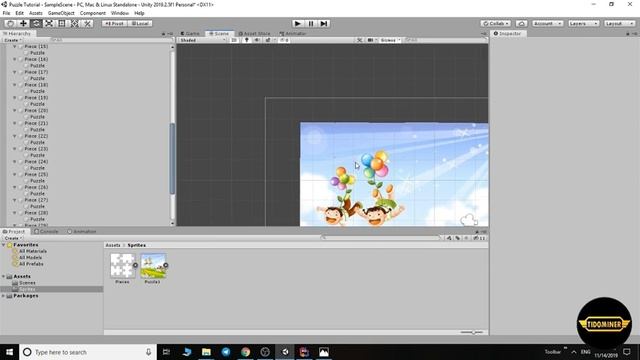Collapse the Piece (20) expander arrow
This screenshot has height=360, width=640.
click(x=15, y=111)
